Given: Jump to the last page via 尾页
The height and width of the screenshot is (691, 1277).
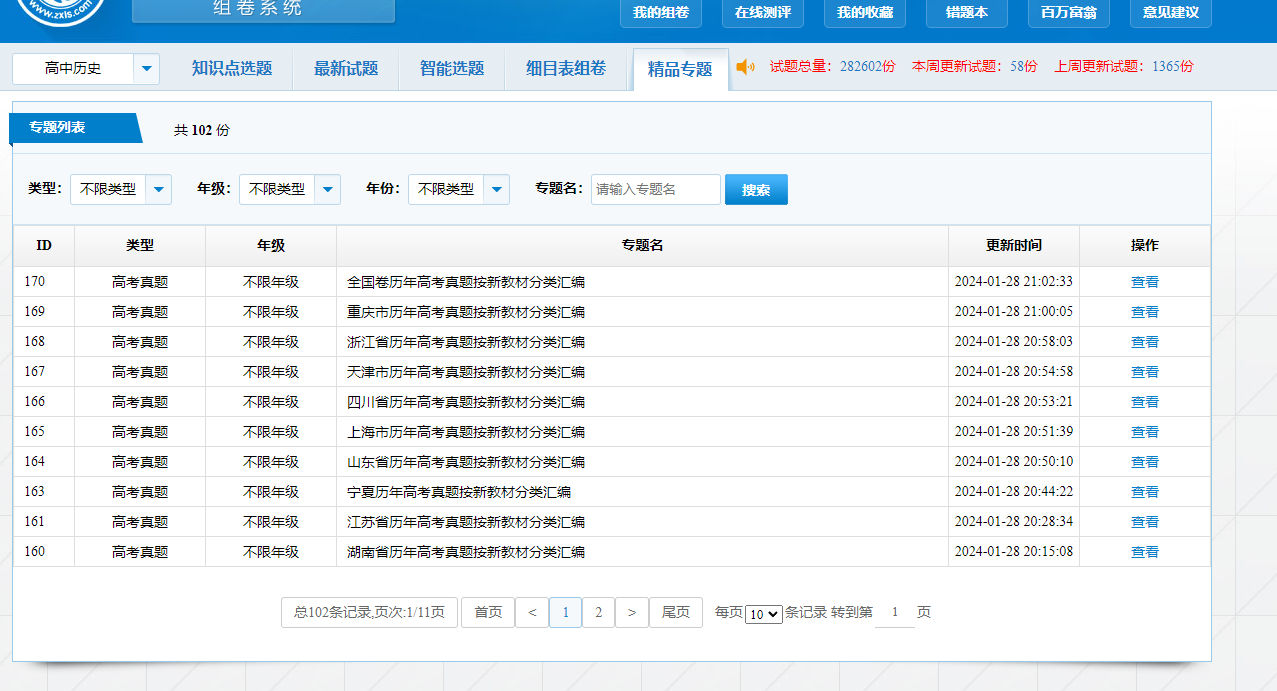Looking at the screenshot, I should [x=676, y=612].
